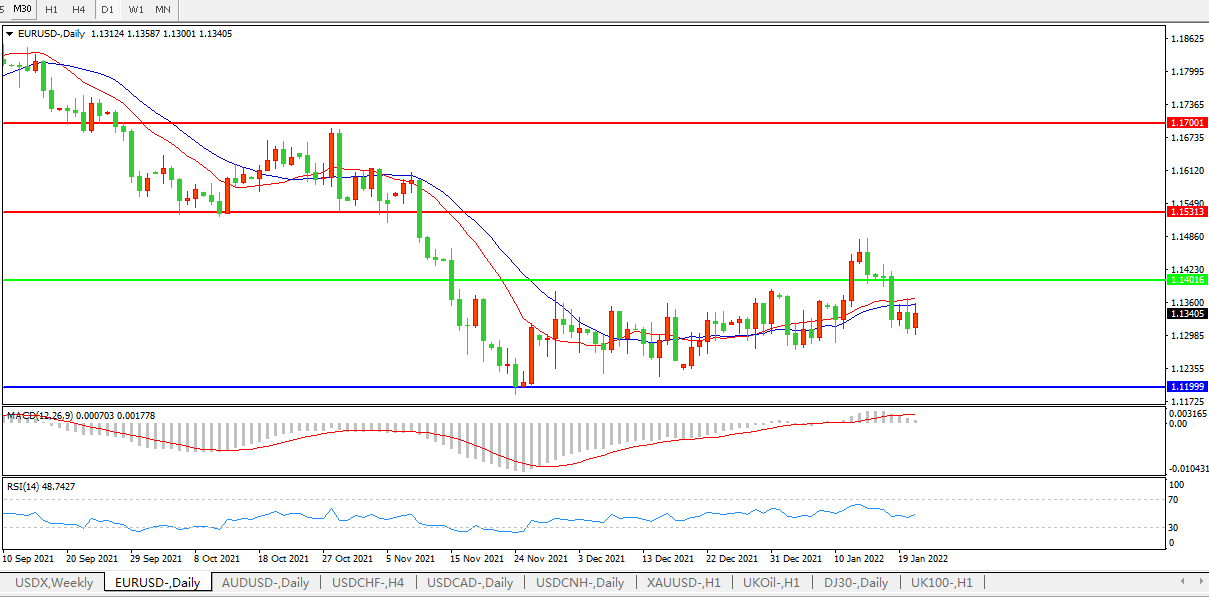This screenshot has width=1209, height=597.
Task: Click the red 1.17001 price level label
Action: click(x=1187, y=123)
